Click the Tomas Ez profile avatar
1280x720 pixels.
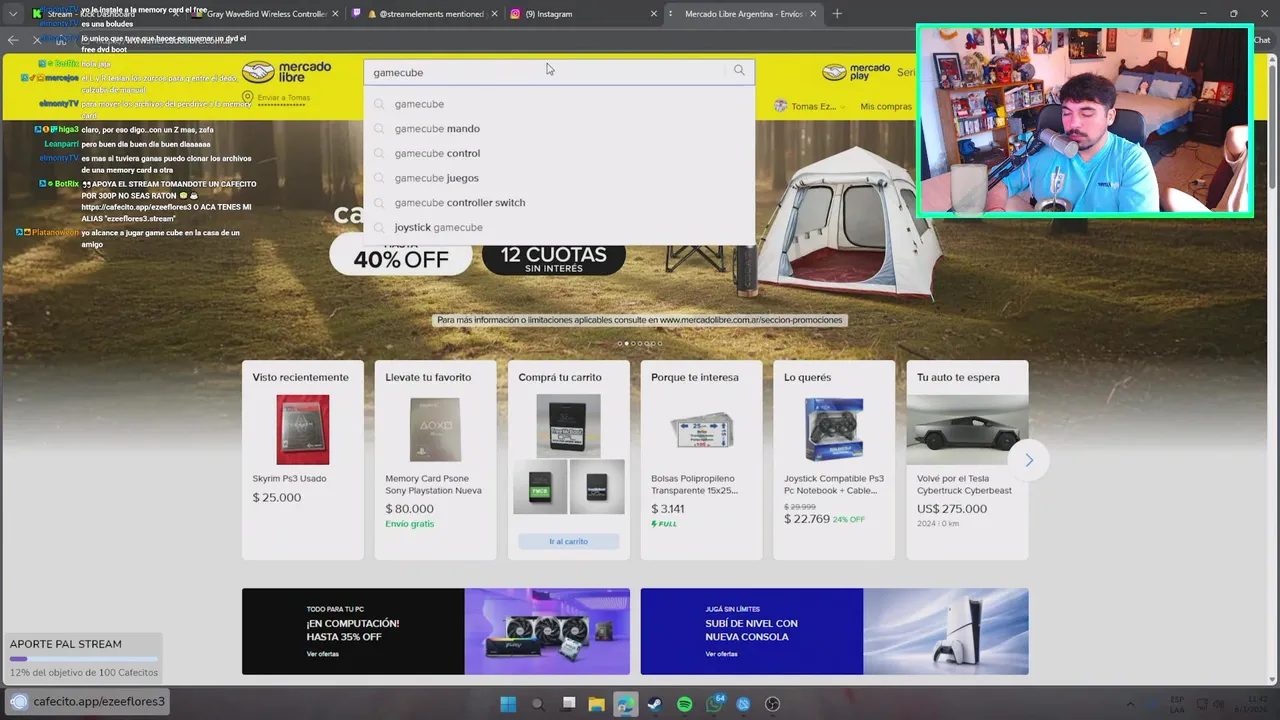(781, 106)
